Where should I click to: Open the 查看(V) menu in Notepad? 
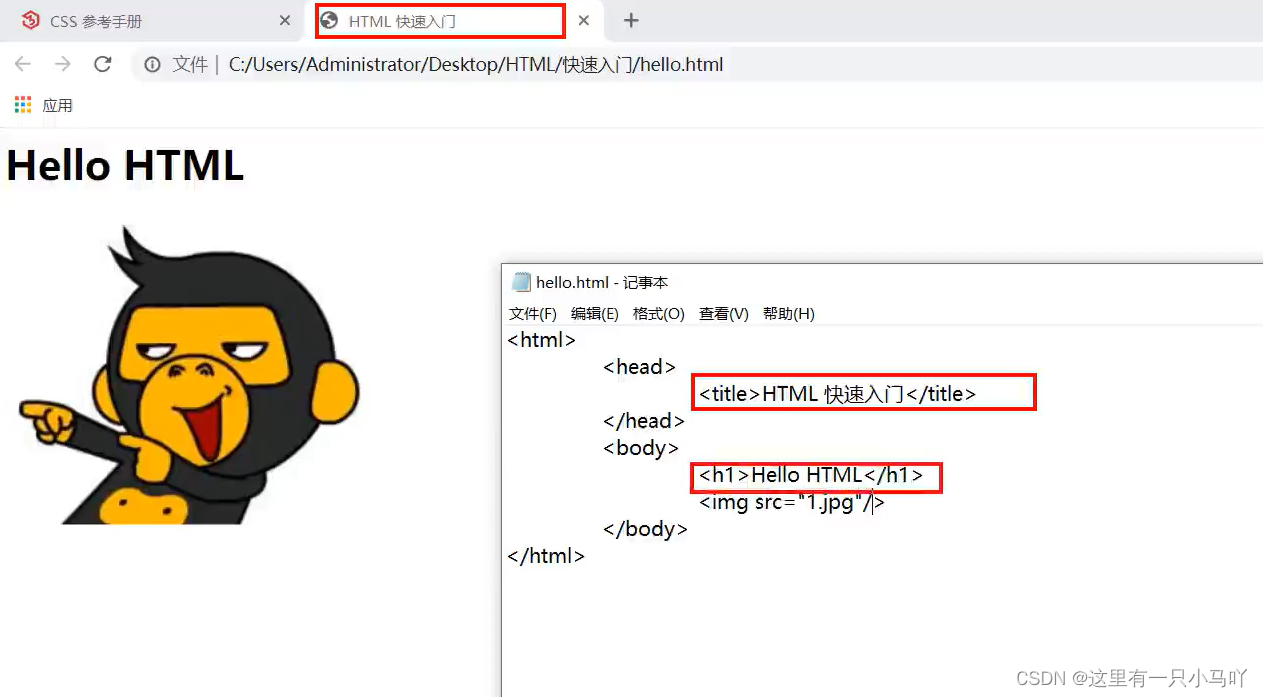[724, 313]
